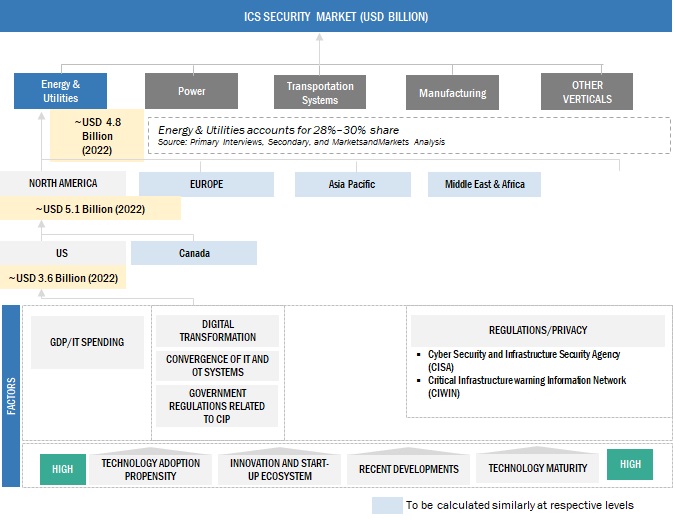673x520 pixels.
Task: Click the HIGH box beside Technology Maturity
Action: [630, 464]
